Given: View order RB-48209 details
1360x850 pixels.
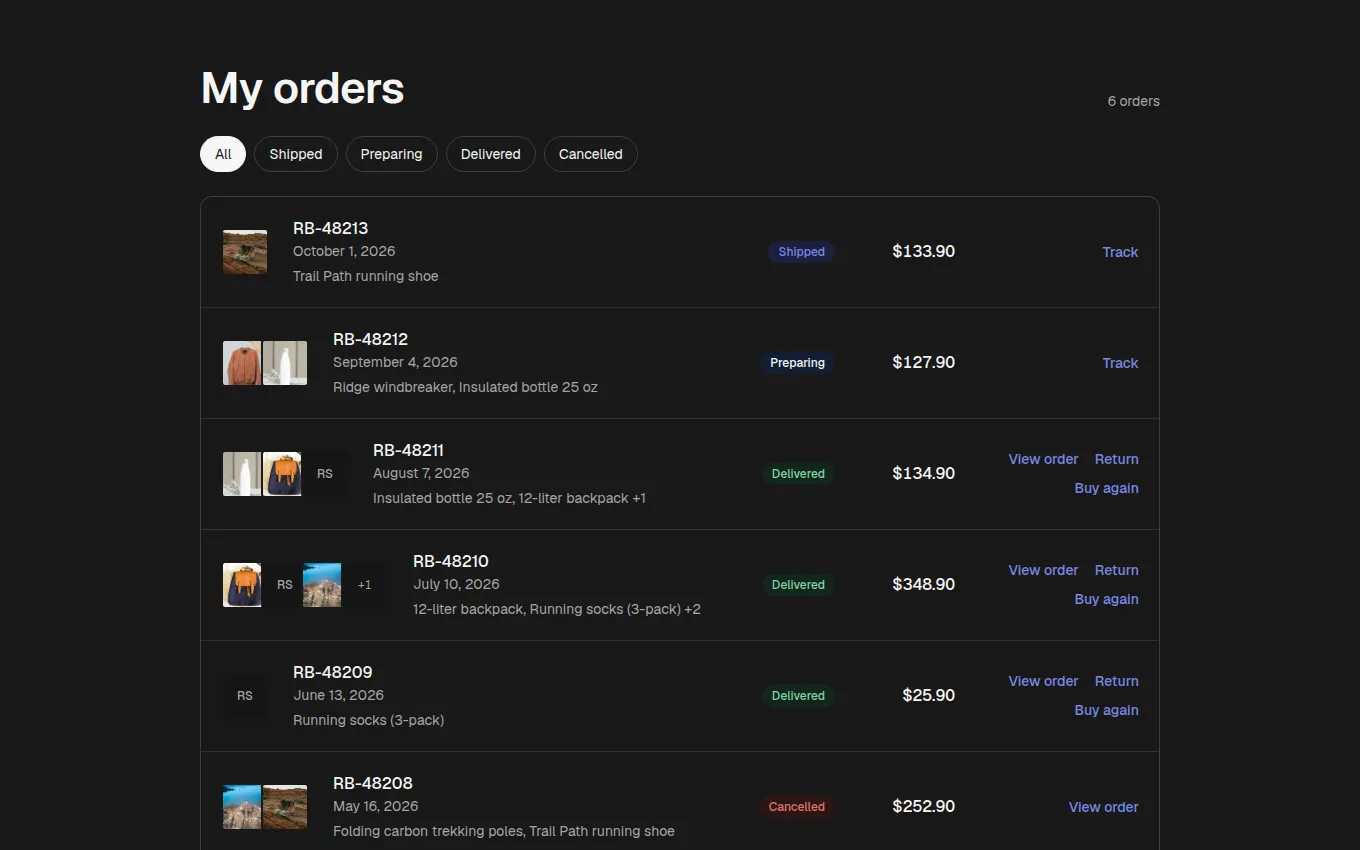Looking at the screenshot, I should 1043,681.
